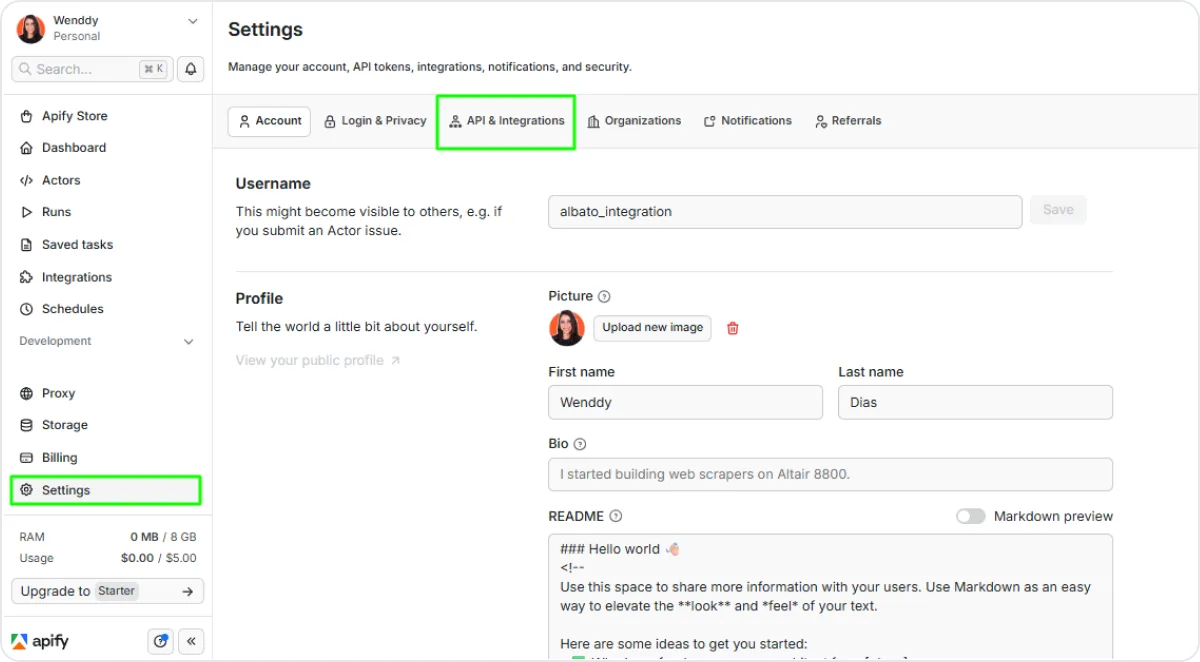Viewport: 1200px width, 662px height.
Task: Expand the Wenddy Personal account dropdown
Action: coord(192,21)
